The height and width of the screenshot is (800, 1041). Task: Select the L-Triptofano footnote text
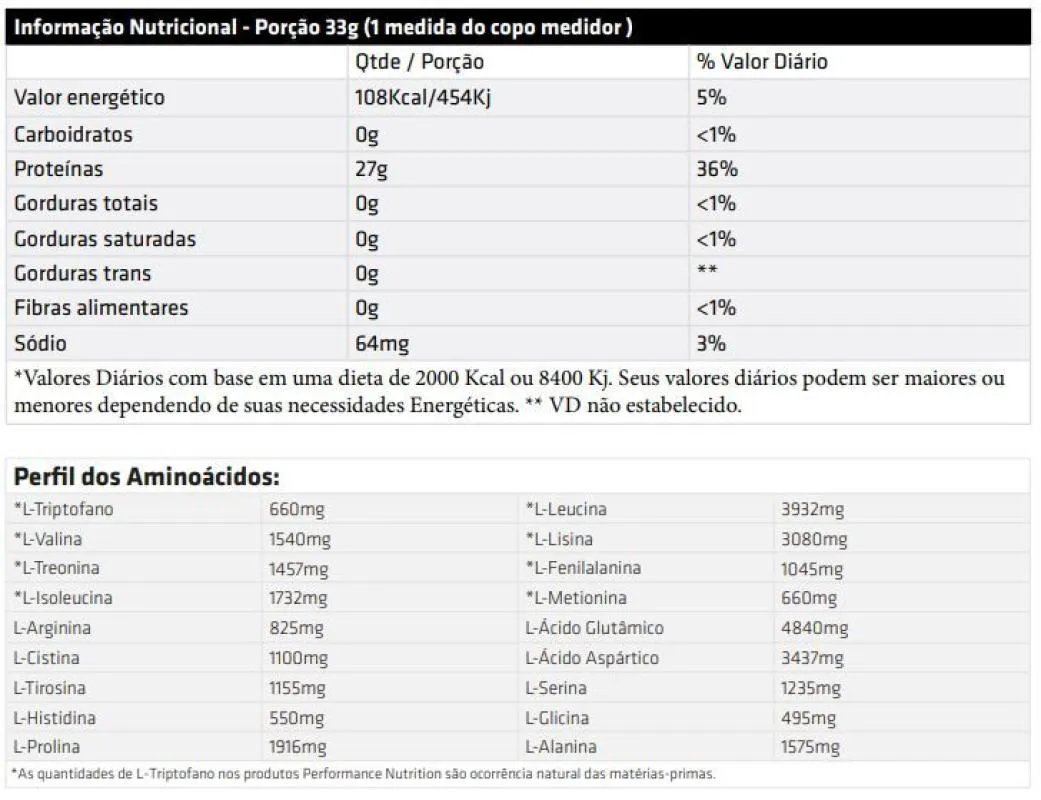(364, 774)
